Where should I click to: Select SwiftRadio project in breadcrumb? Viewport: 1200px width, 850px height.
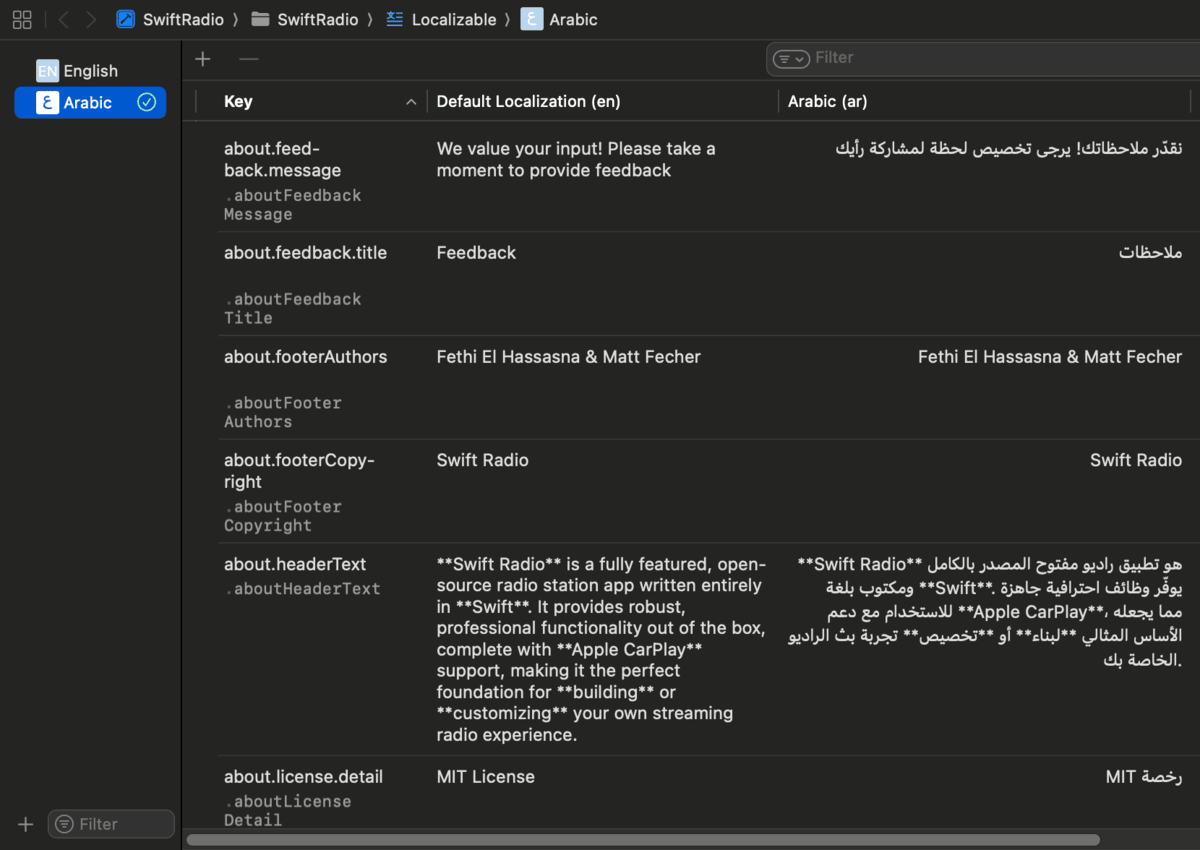[x=183, y=19]
